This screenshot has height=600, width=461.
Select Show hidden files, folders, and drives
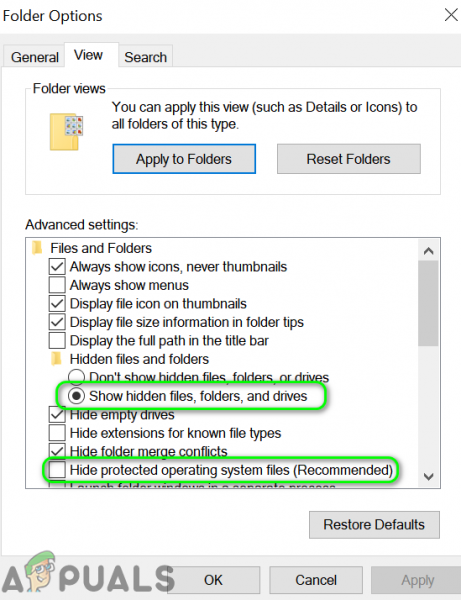point(76,396)
